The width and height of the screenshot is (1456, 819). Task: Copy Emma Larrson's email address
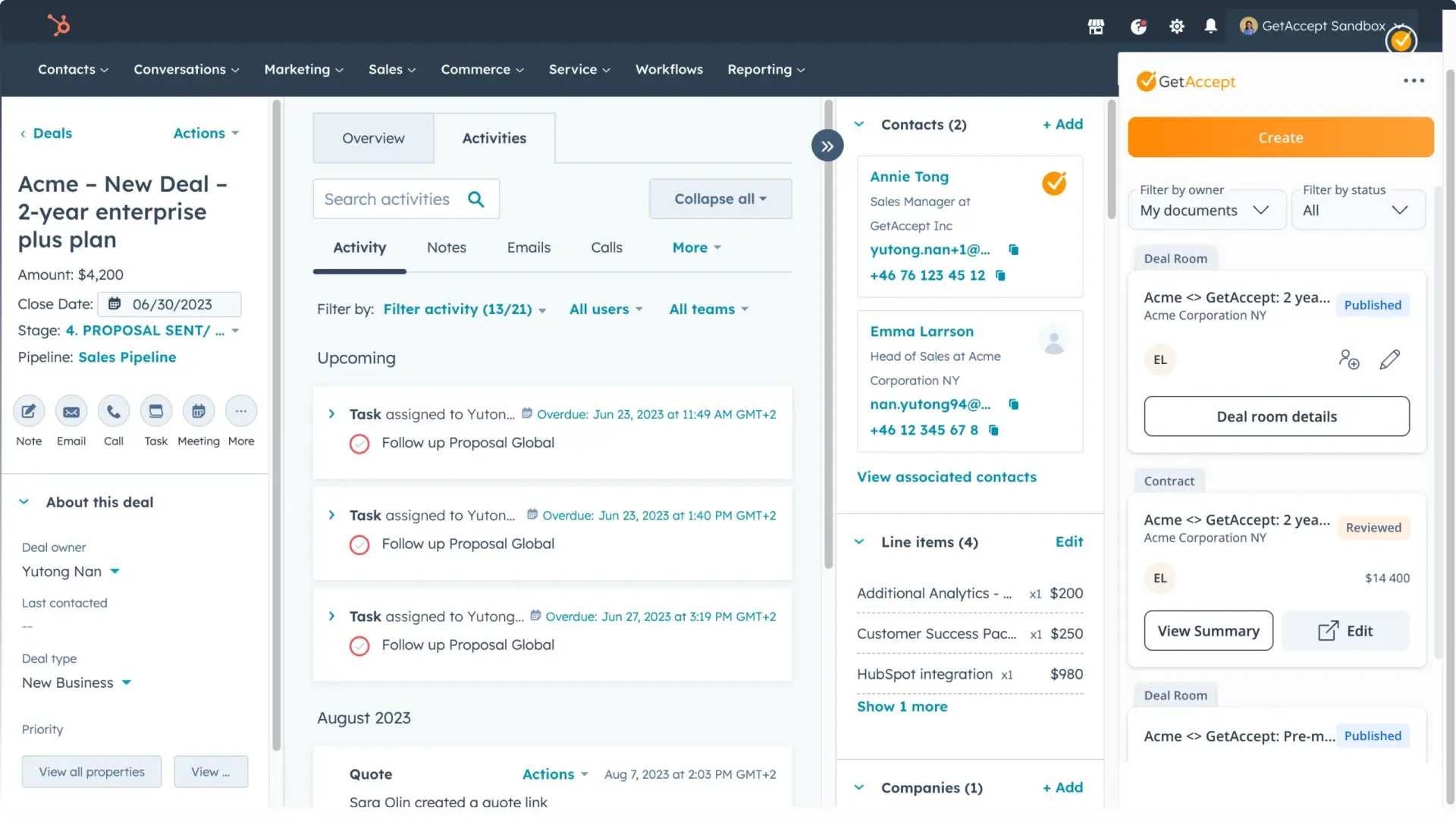(x=1014, y=404)
